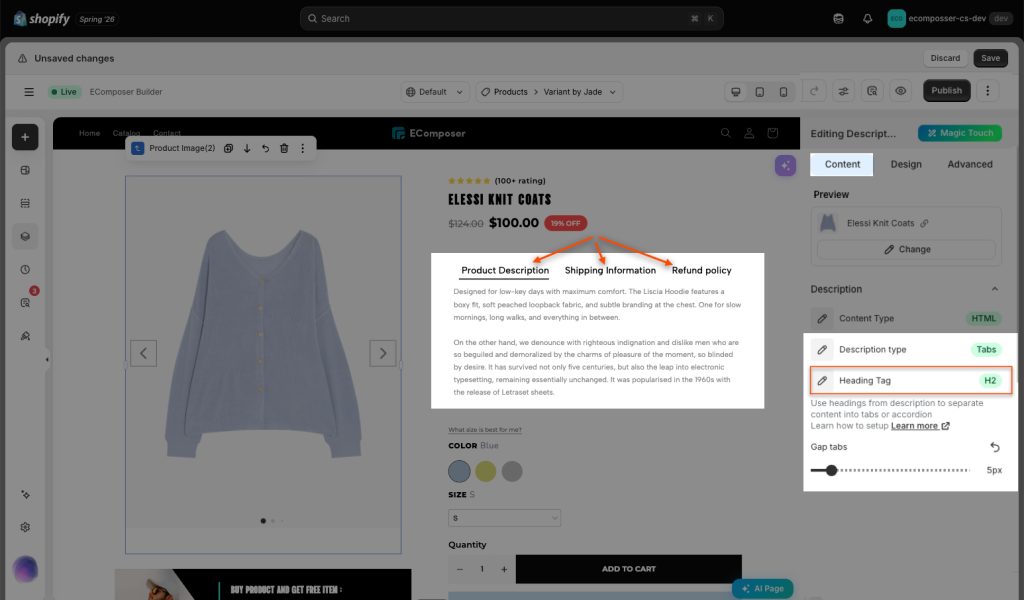Collapse the Description section
The width and height of the screenshot is (1024, 600).
tap(995, 289)
